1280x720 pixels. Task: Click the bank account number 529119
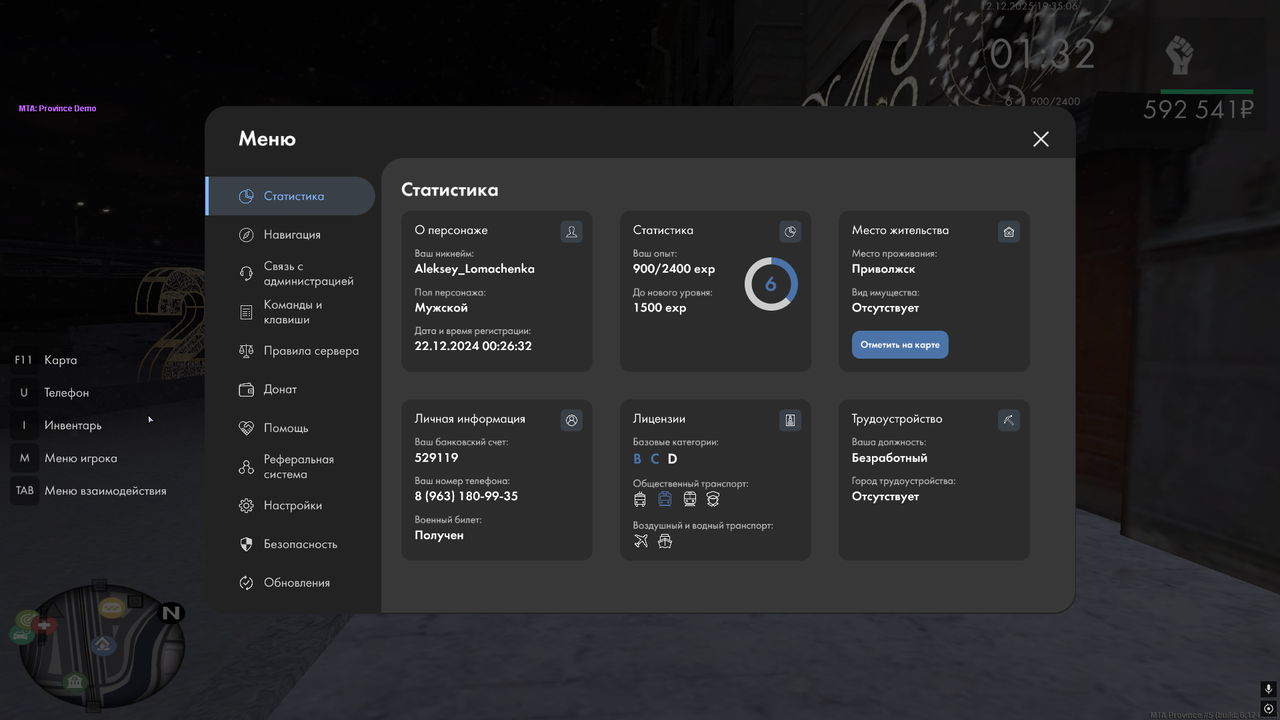tap(437, 458)
